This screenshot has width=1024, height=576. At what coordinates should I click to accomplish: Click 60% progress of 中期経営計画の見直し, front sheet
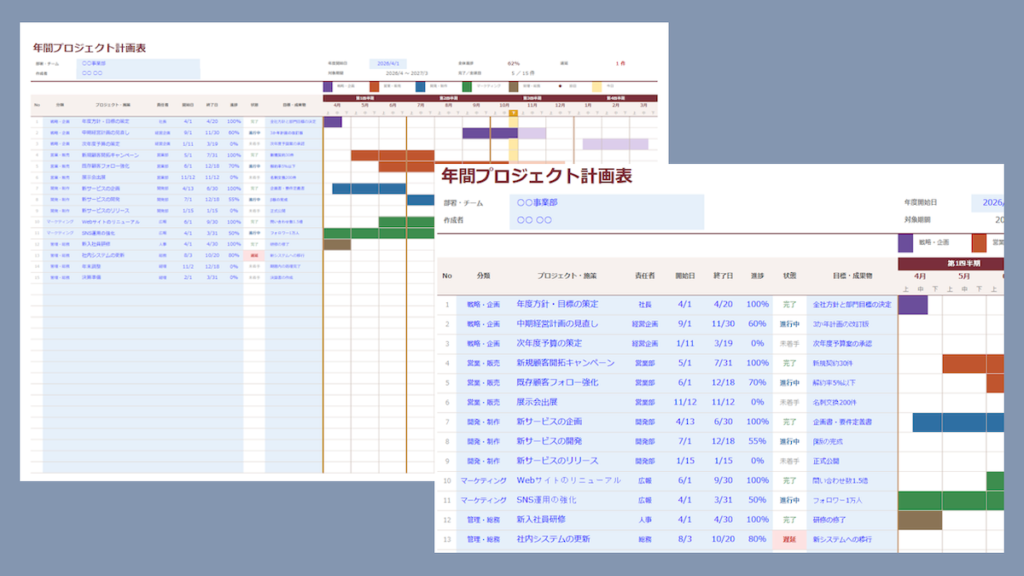click(757, 324)
